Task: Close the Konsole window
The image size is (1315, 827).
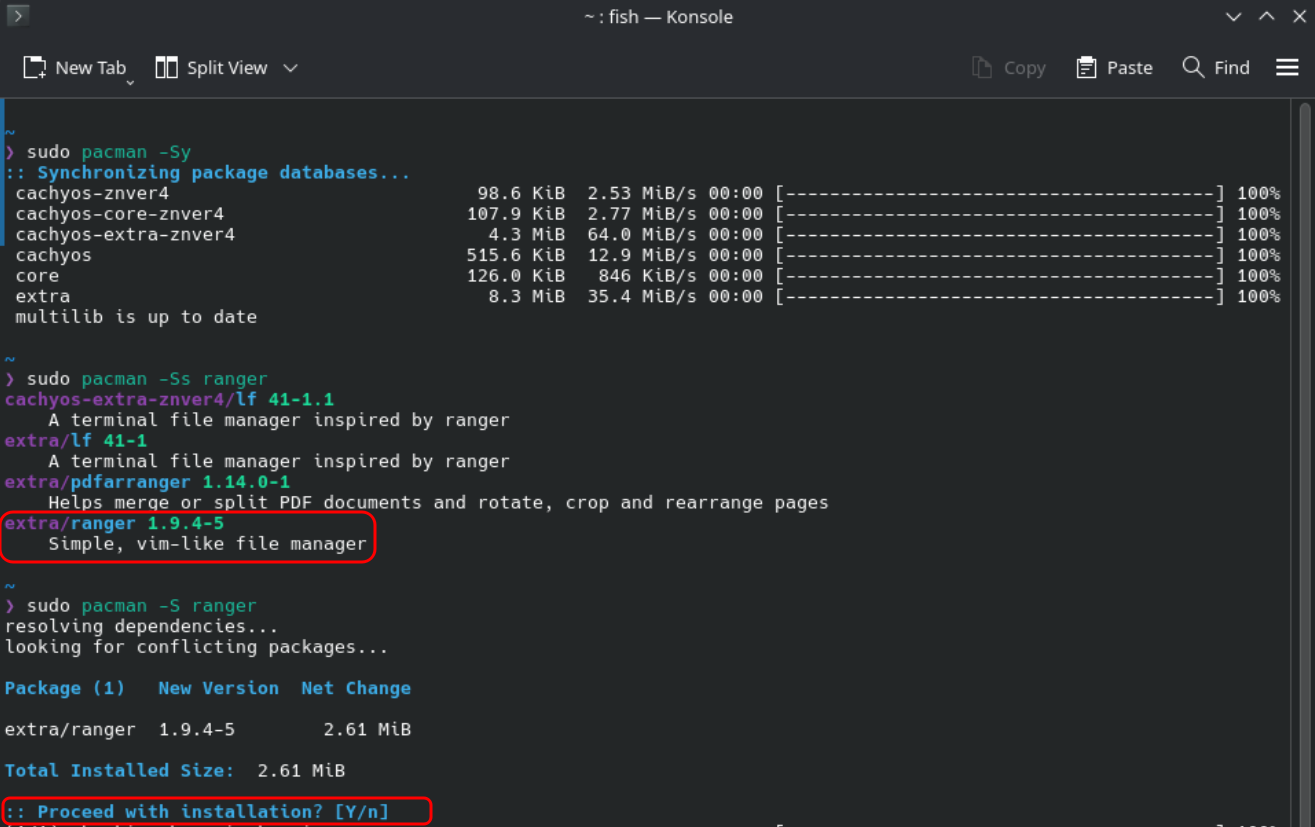Action: point(1299,16)
